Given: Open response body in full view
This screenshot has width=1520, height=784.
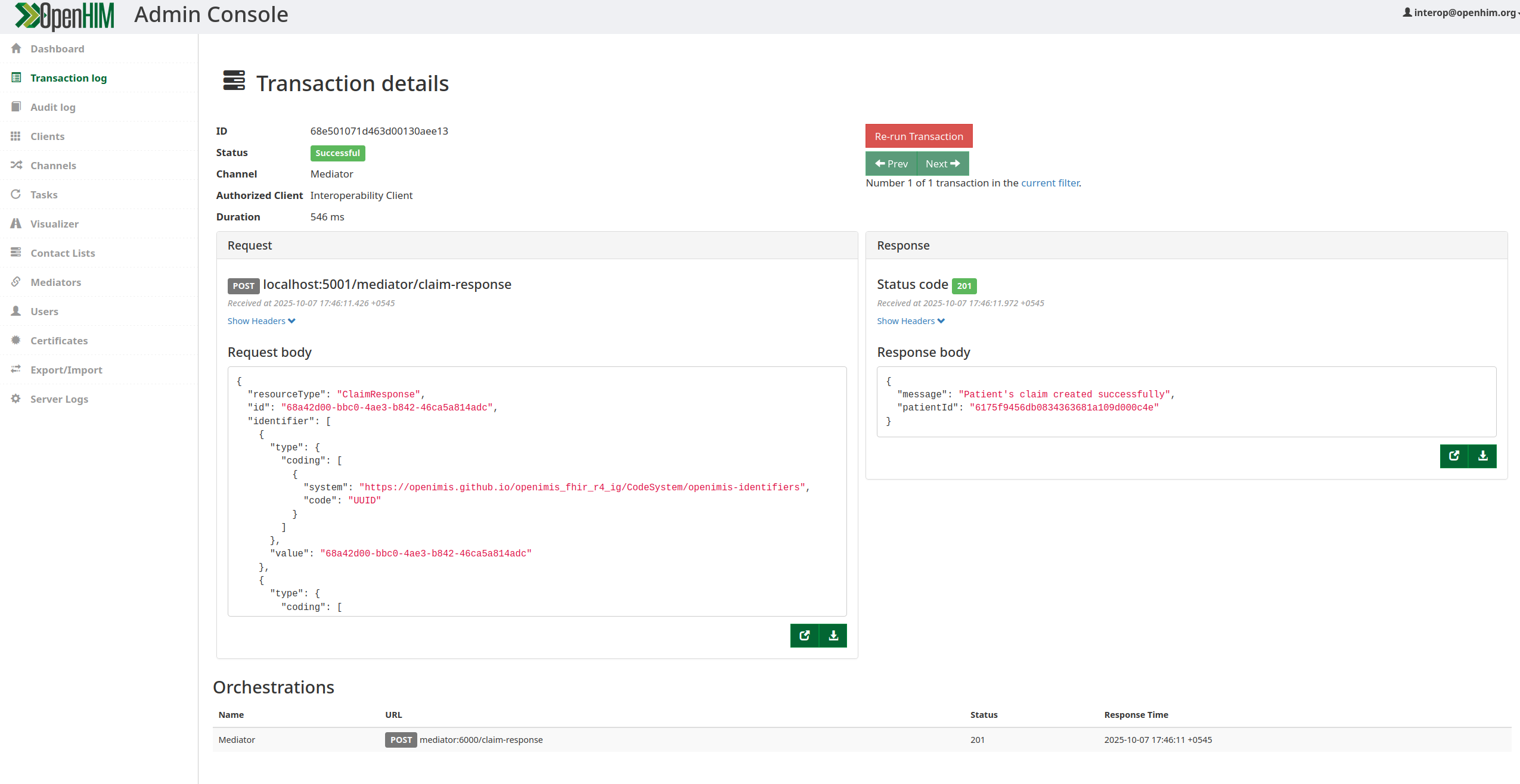Looking at the screenshot, I should [x=1454, y=456].
